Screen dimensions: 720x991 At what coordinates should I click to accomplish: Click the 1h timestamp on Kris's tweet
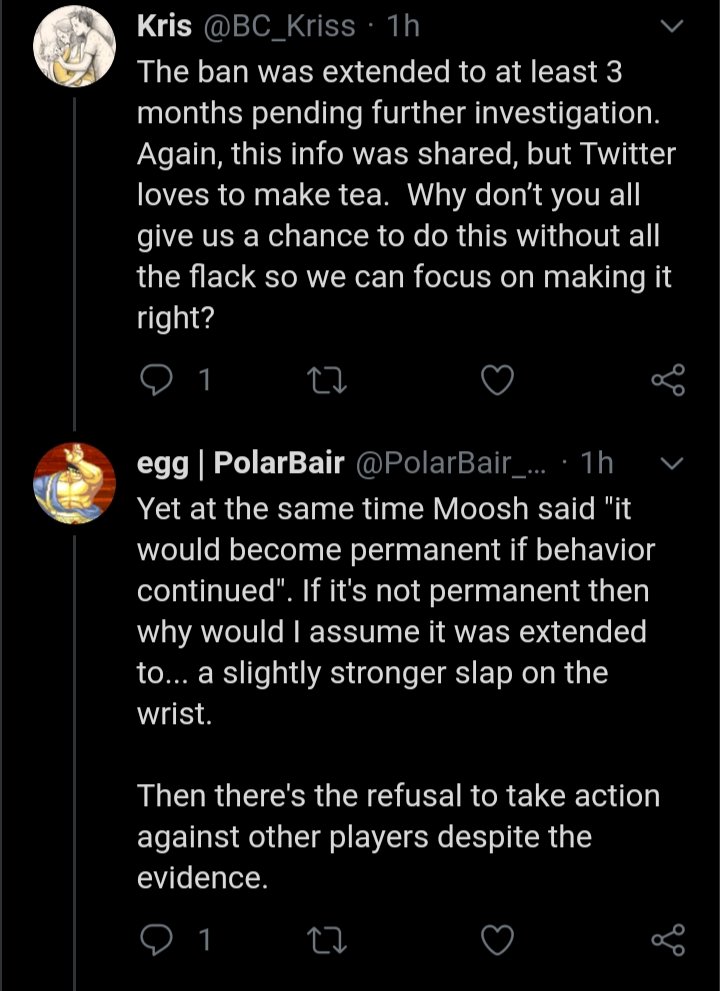pos(402,28)
